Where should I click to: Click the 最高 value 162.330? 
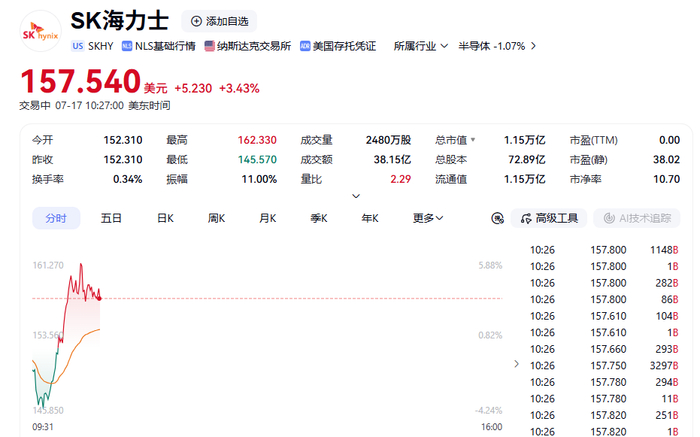pyautogui.click(x=257, y=140)
